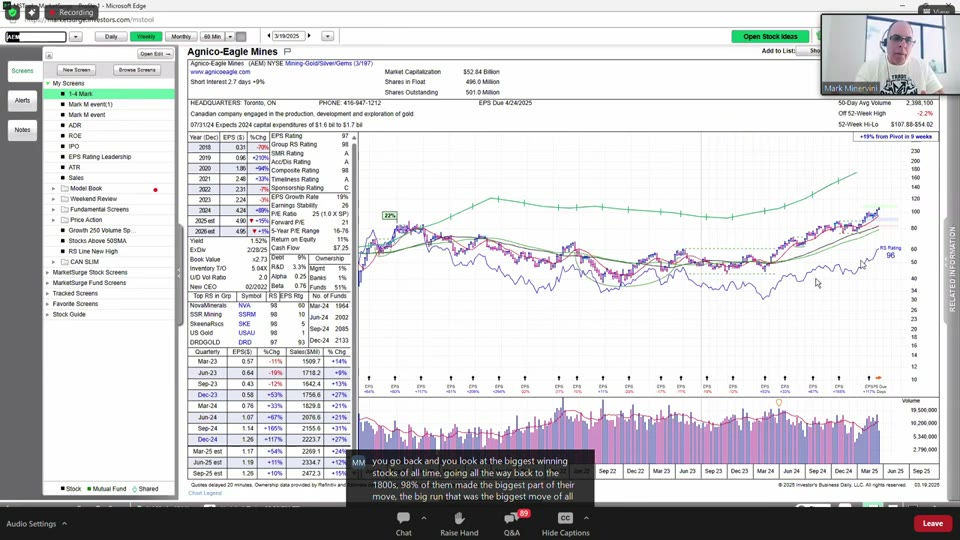This screenshot has width=960, height=540.
Task: Open the www.agnicoeagle.com link
Action: click(220, 72)
